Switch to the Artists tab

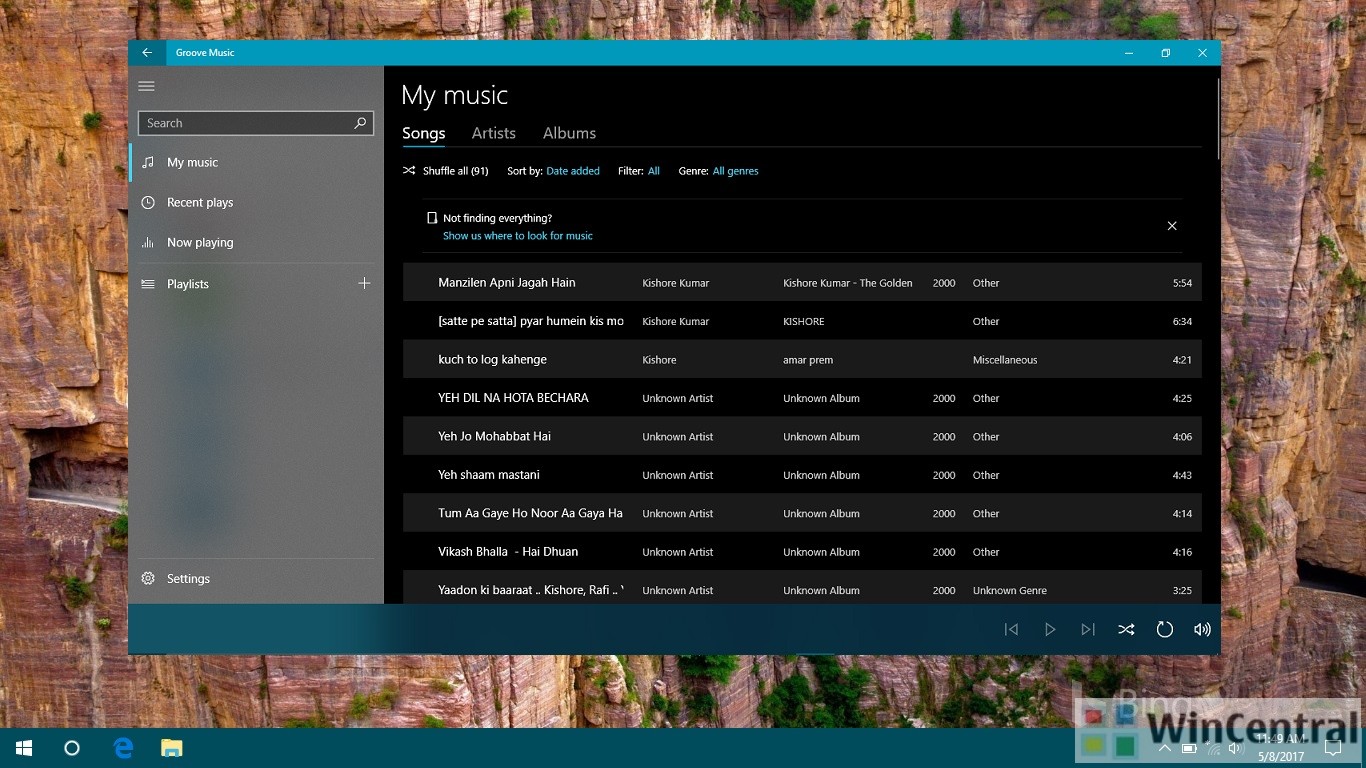(x=494, y=133)
